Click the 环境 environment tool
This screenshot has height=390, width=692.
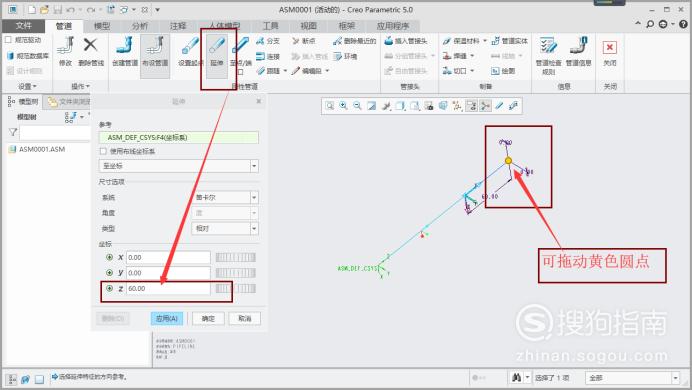tap(345, 56)
